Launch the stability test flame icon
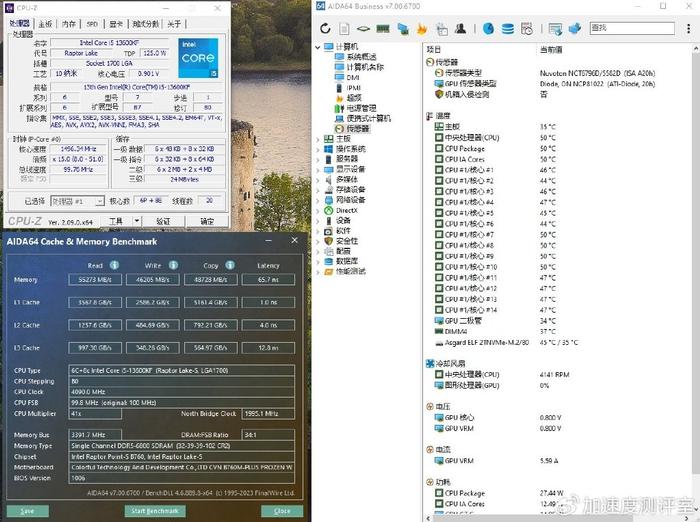Screen dimensions: 700x522 coord(422,29)
